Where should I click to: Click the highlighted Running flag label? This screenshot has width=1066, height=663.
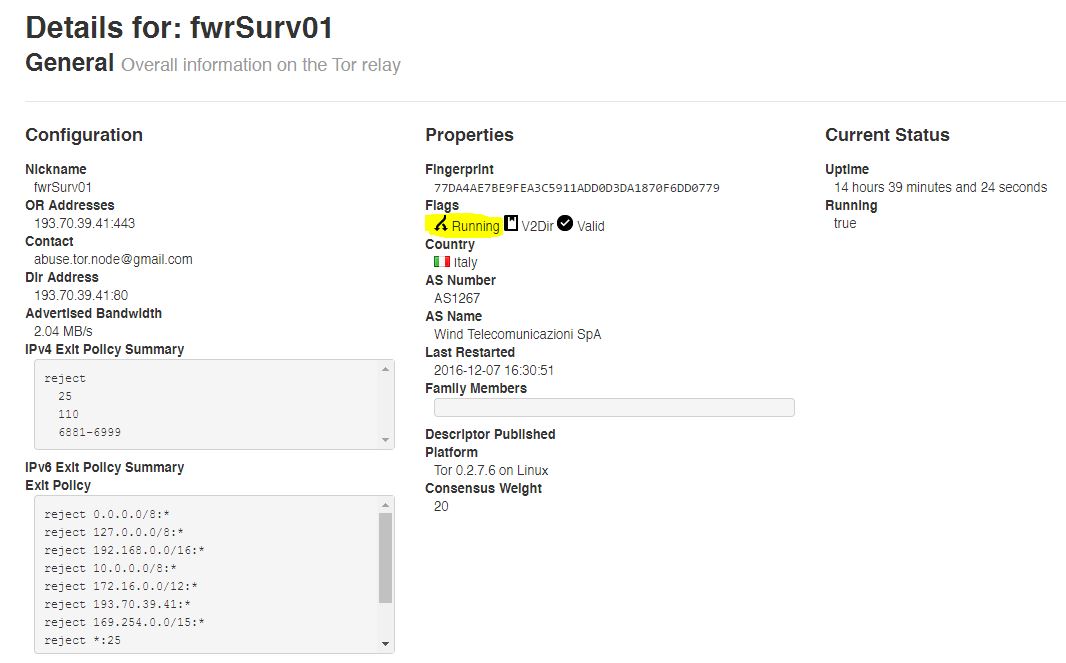[x=475, y=227]
